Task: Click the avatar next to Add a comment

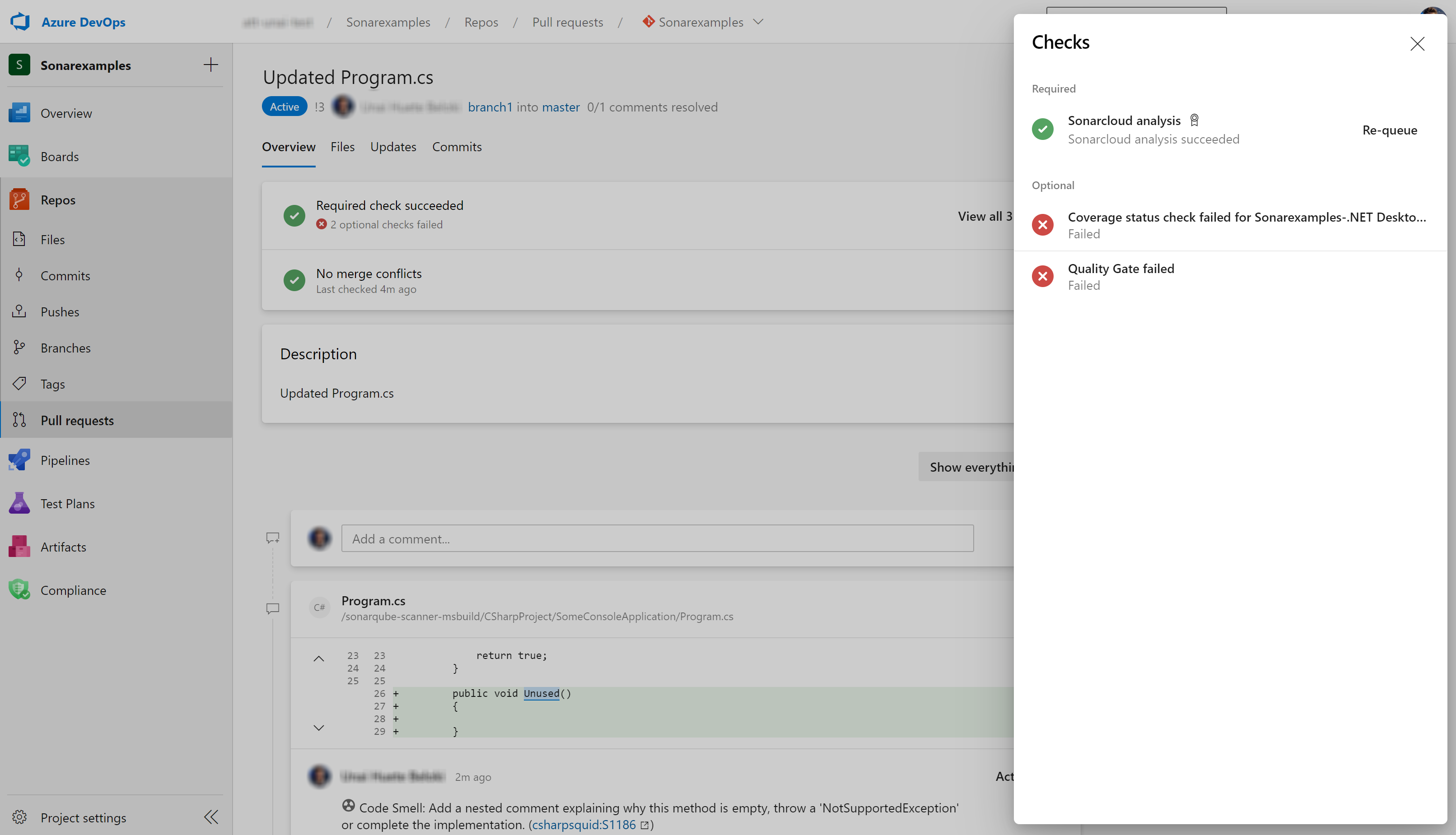Action: tap(320, 538)
